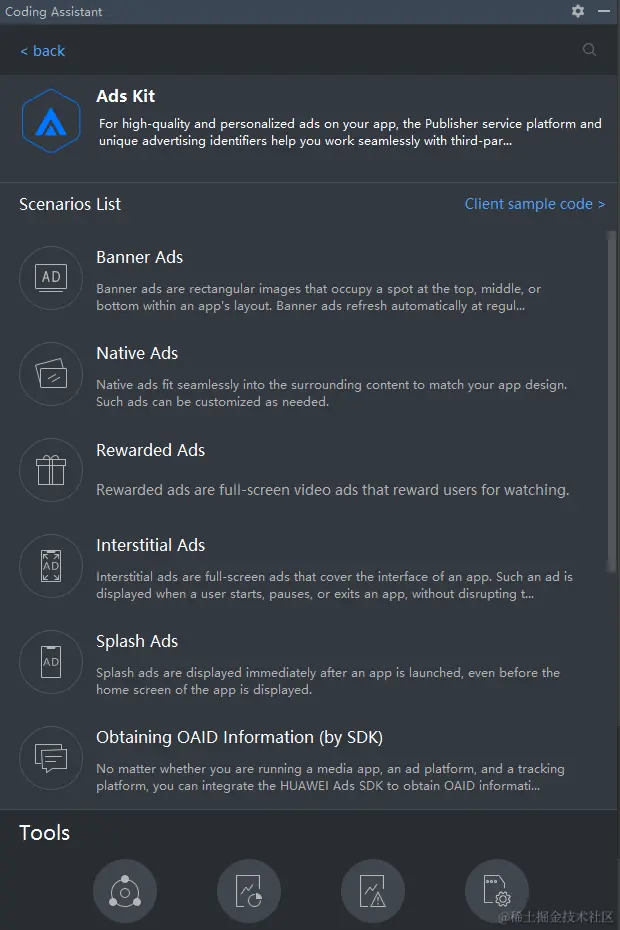Click 'Banner ads are rectangular images' description
Image resolution: width=620 pixels, height=930 pixels.
[x=319, y=297]
